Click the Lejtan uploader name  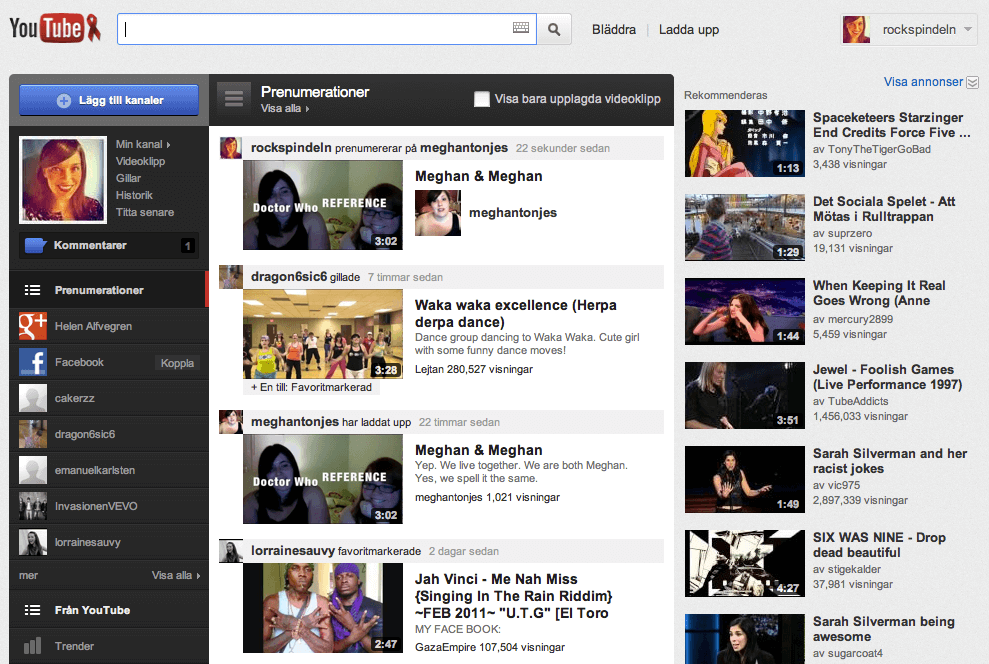click(x=430, y=370)
